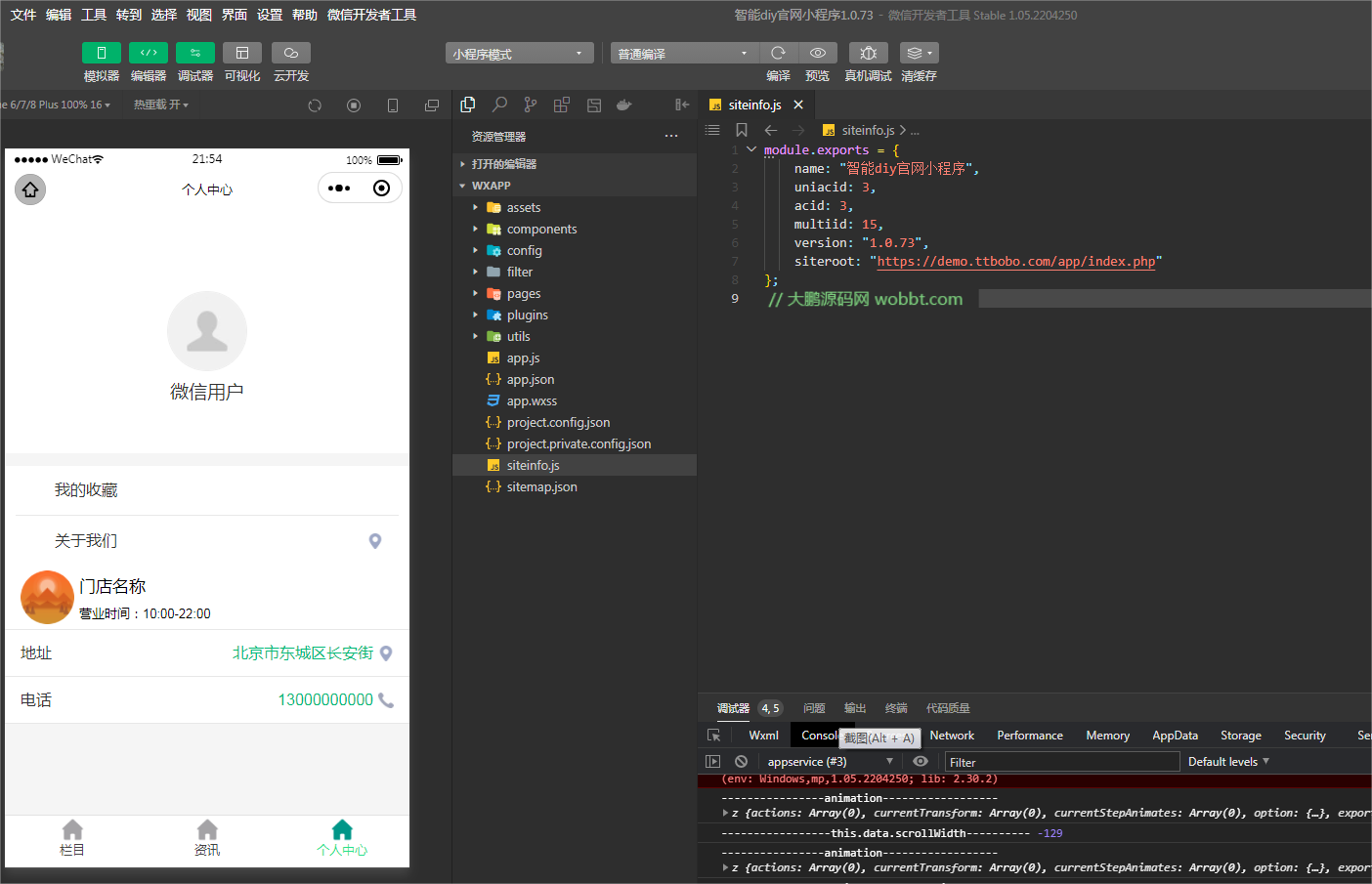Open the simulator panel icon

(x=102, y=53)
